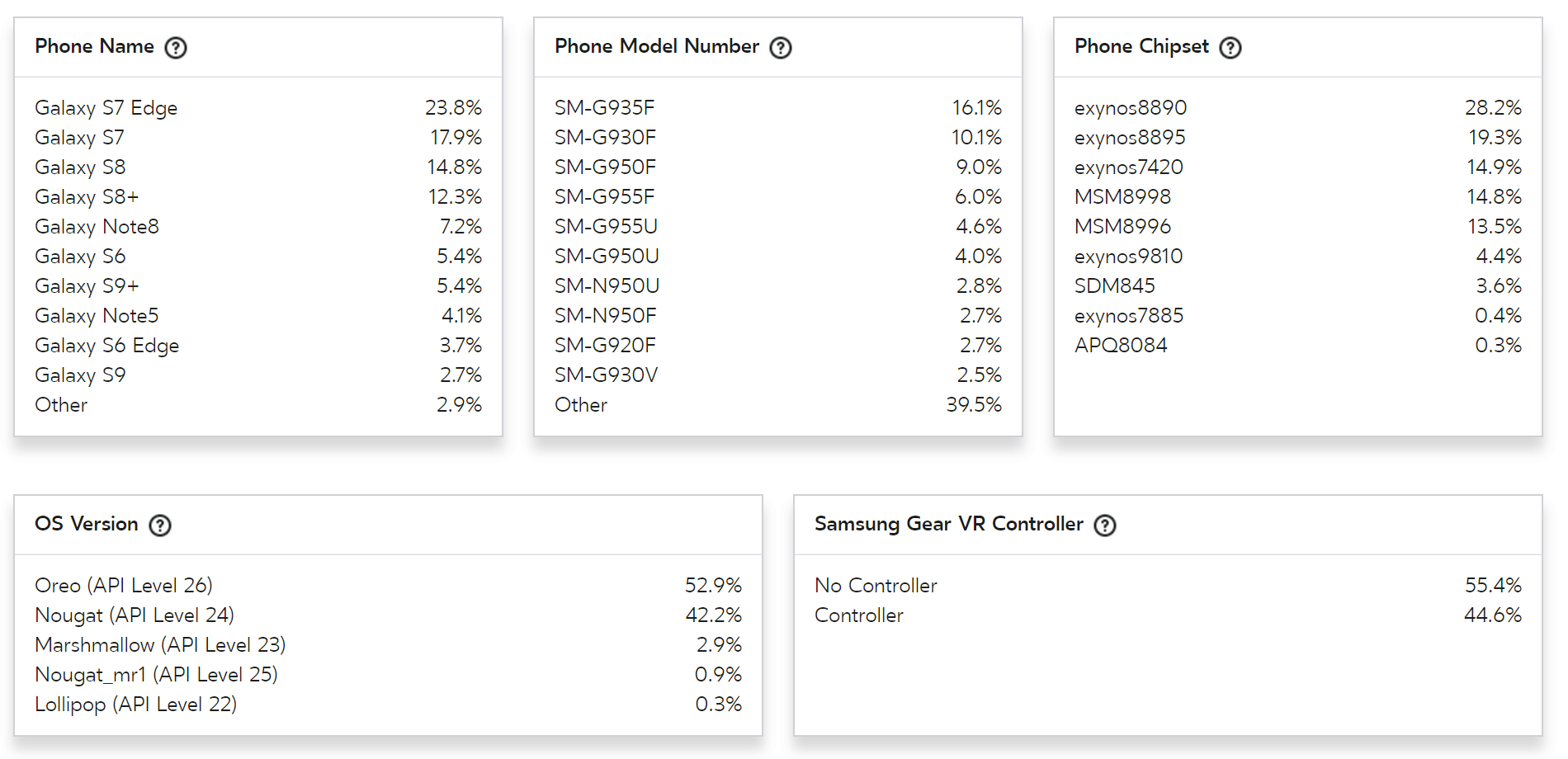The image size is (1568, 759).
Task: Click the OS Version panel heading
Action: (x=86, y=524)
